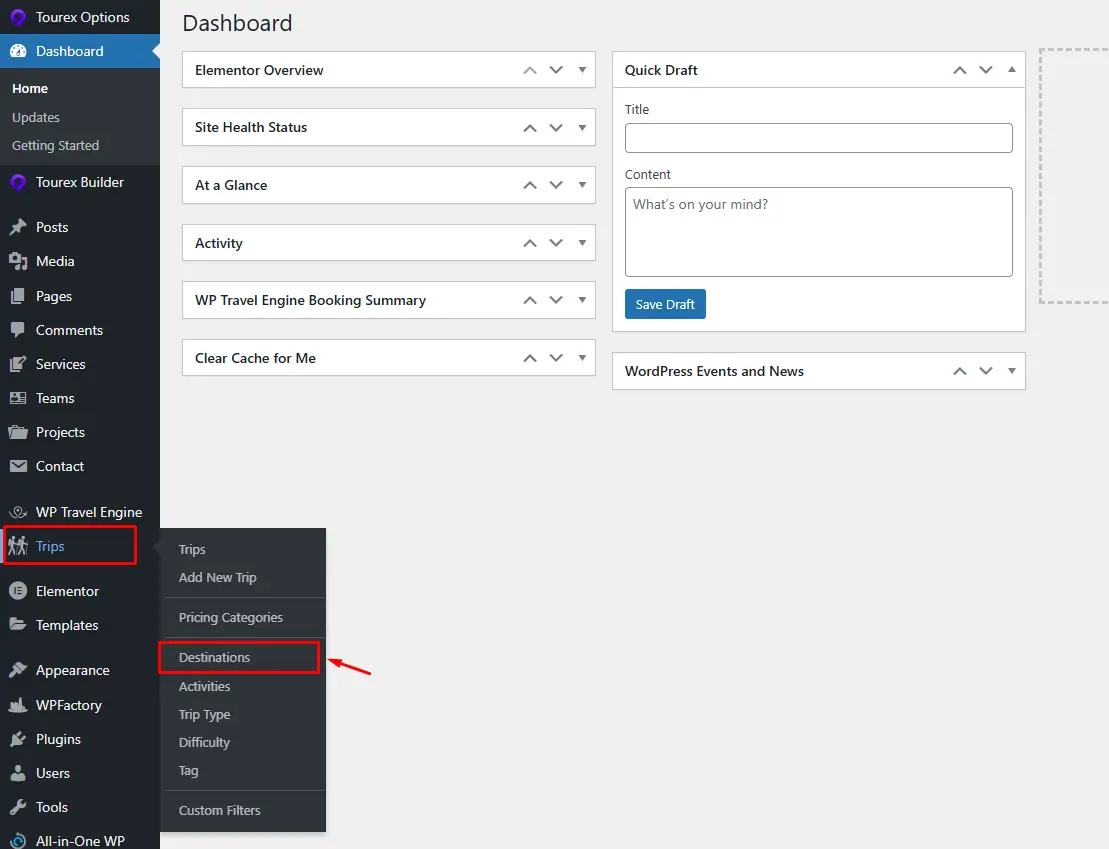Image resolution: width=1109 pixels, height=849 pixels.
Task: Move the Quick Draft panel down
Action: pos(986,70)
